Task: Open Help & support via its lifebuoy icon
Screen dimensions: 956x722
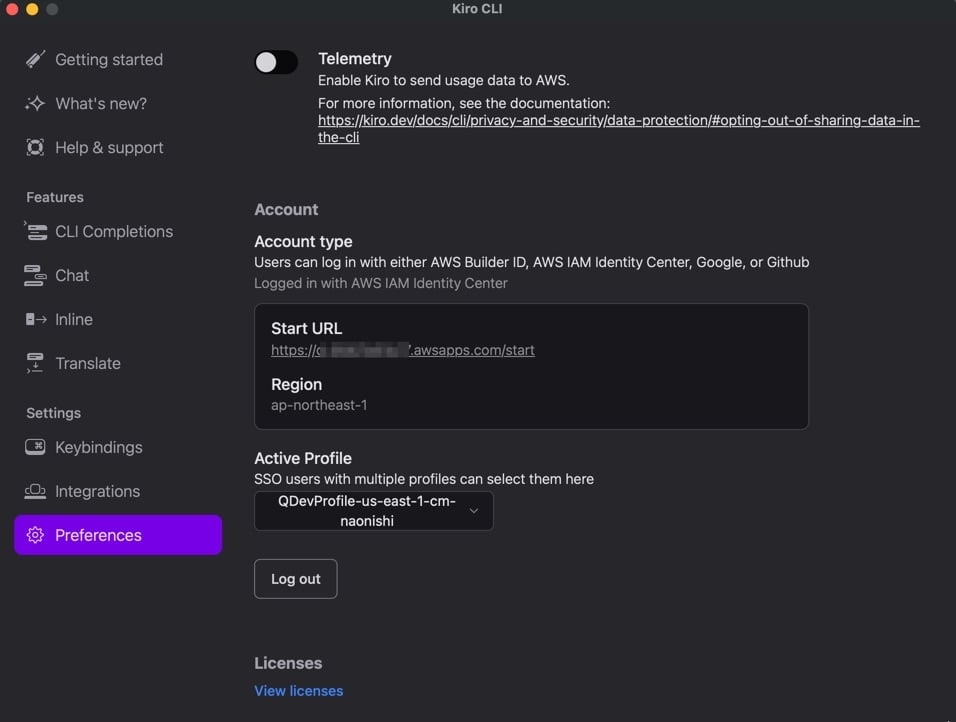Action: tap(37, 147)
